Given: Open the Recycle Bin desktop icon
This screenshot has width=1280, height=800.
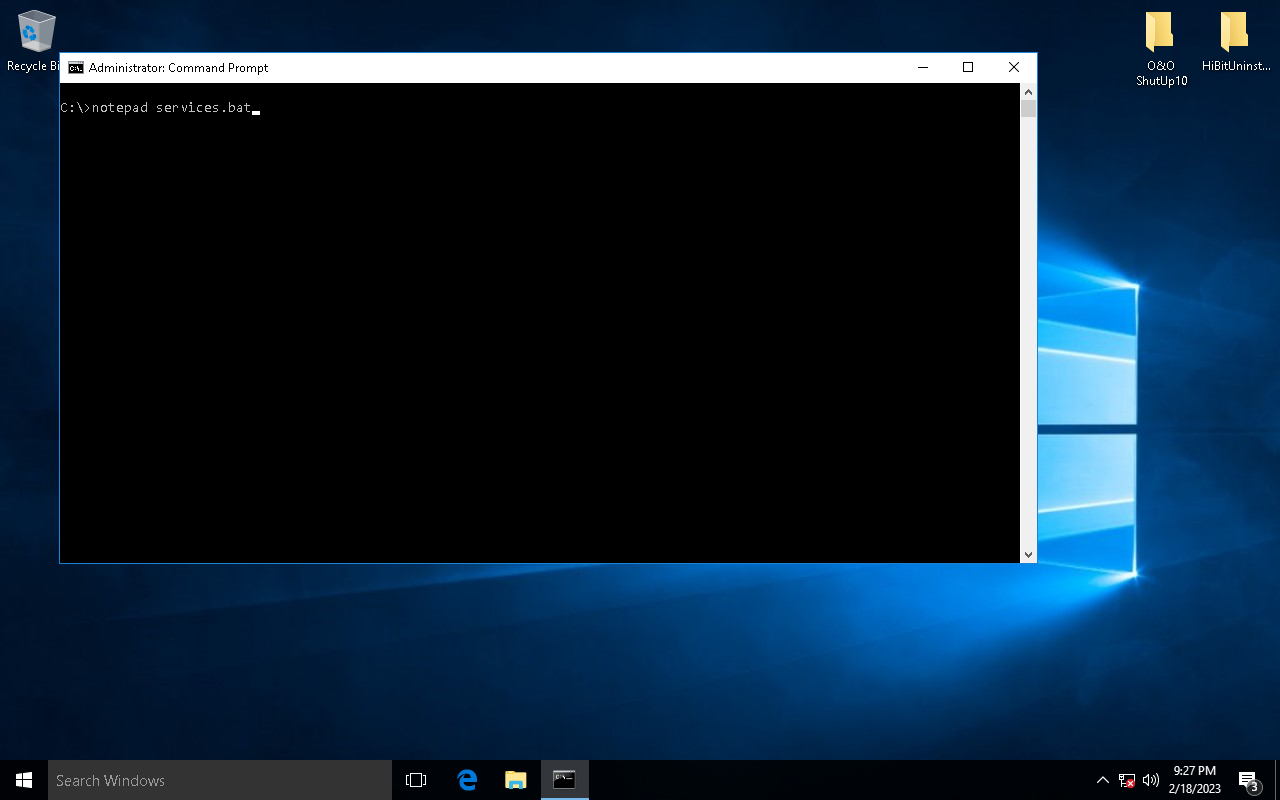Looking at the screenshot, I should coord(35,41).
